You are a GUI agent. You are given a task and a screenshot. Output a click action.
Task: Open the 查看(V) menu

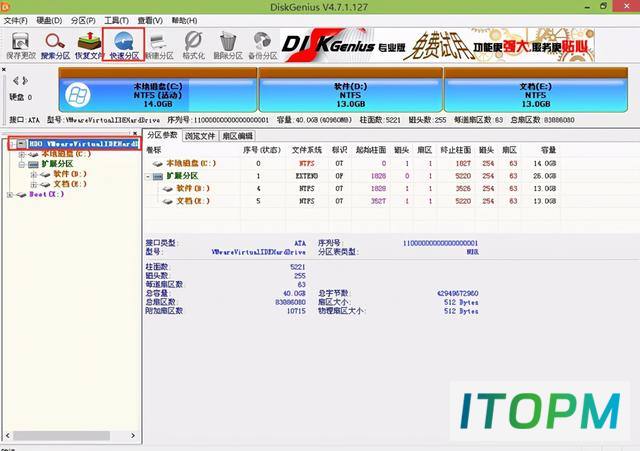(x=150, y=20)
